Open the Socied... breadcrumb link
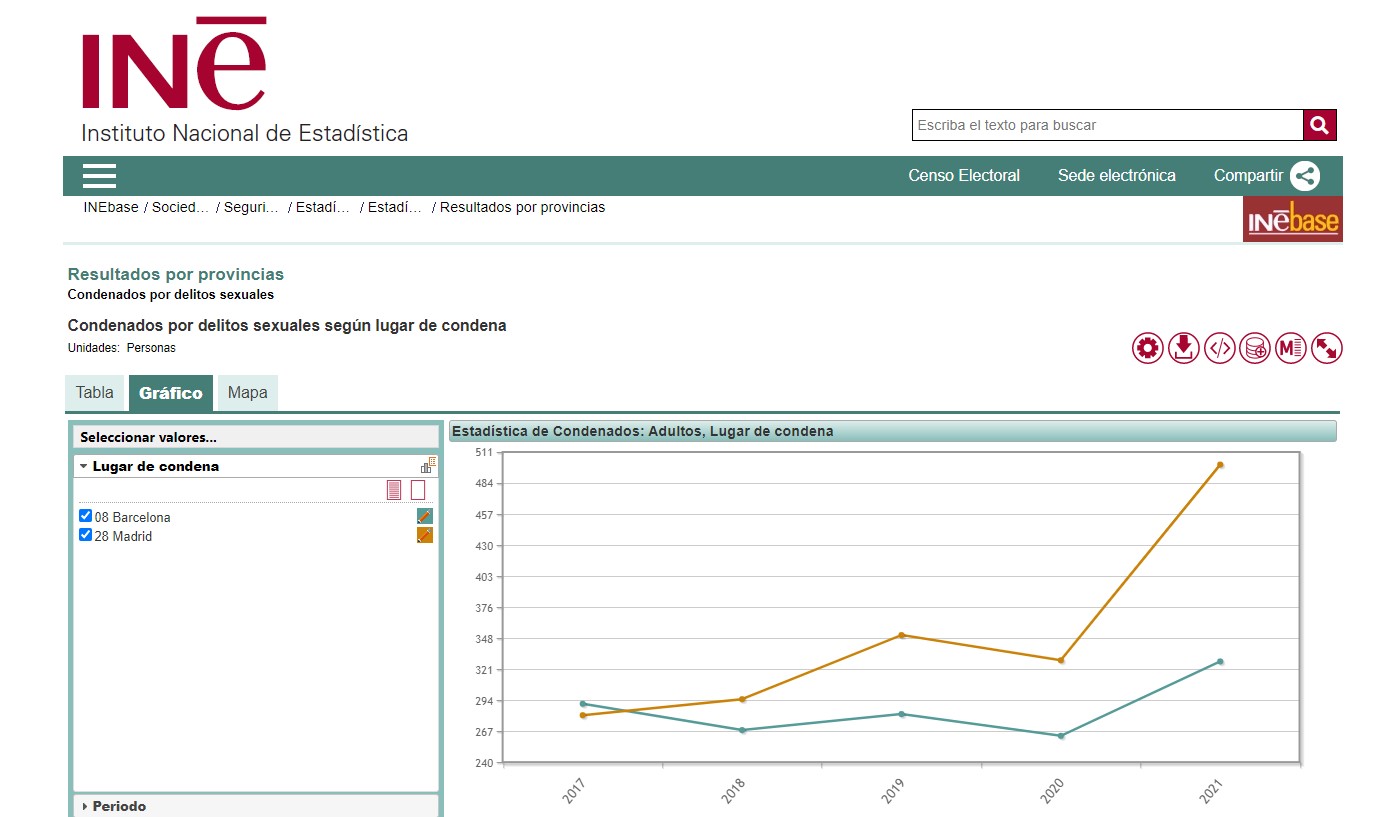 180,208
